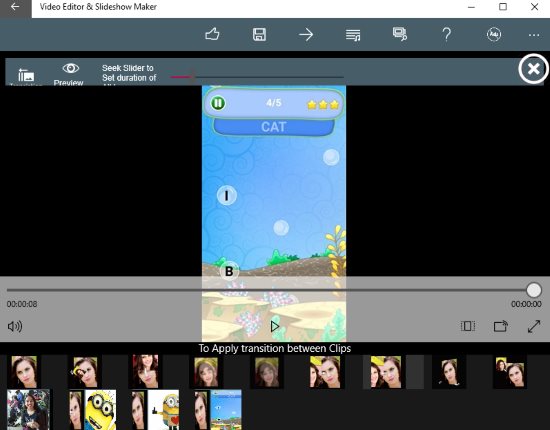The height and width of the screenshot is (430, 550).
Task: Click the video seek slider knob
Action: [534, 290]
